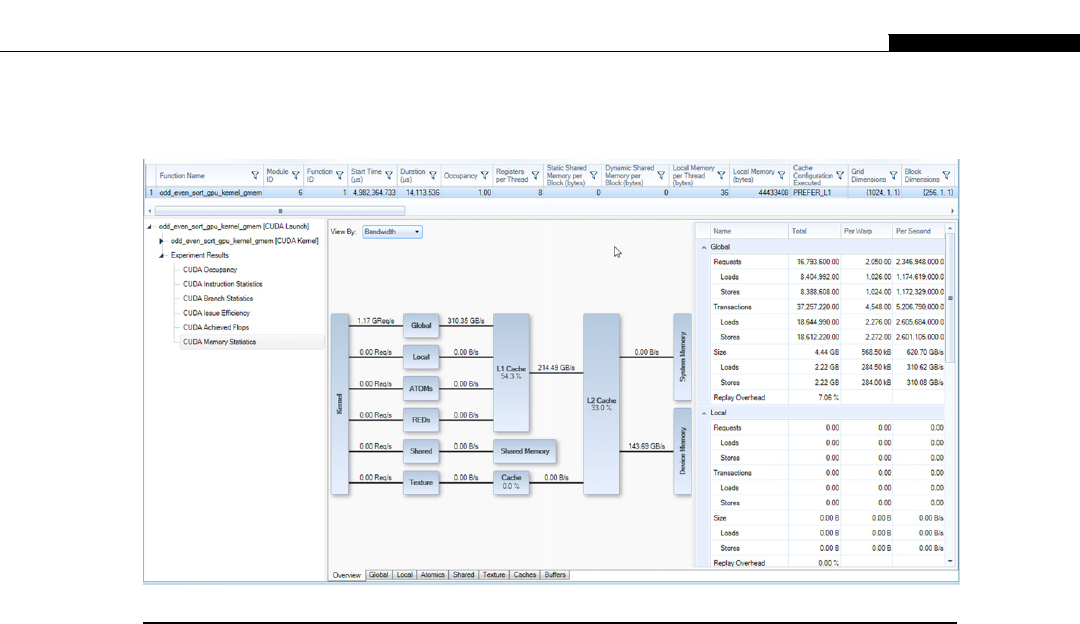Filter Registers per Thread column
This screenshot has width=1080, height=624.
[535, 176]
